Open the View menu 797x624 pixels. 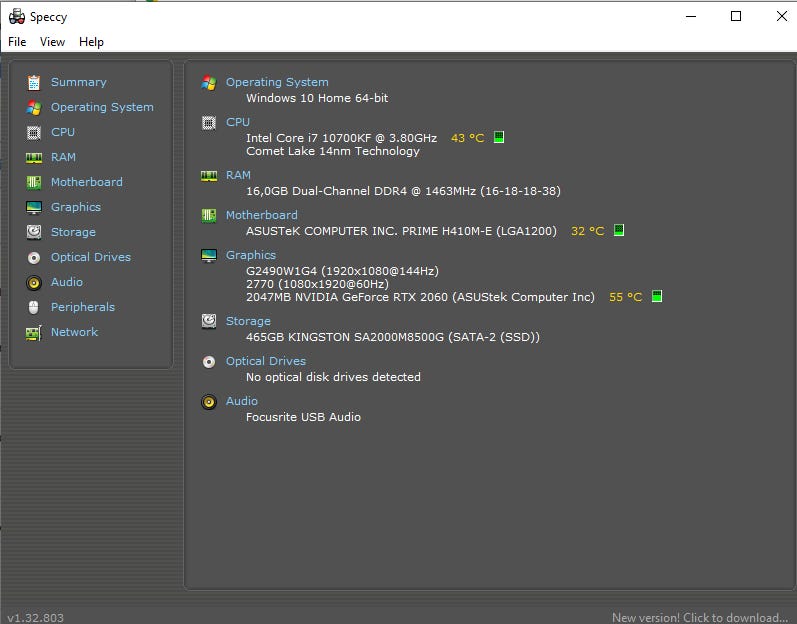(x=52, y=42)
